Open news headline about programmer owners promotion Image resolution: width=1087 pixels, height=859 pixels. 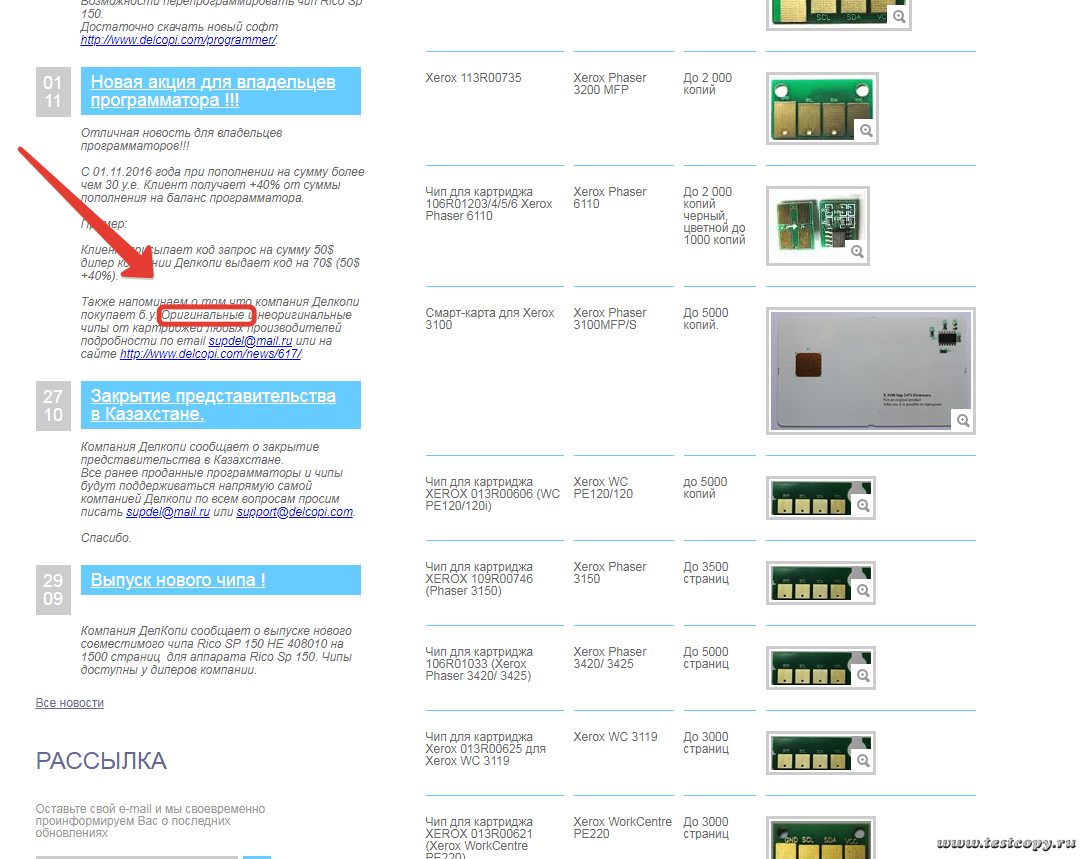coord(213,91)
